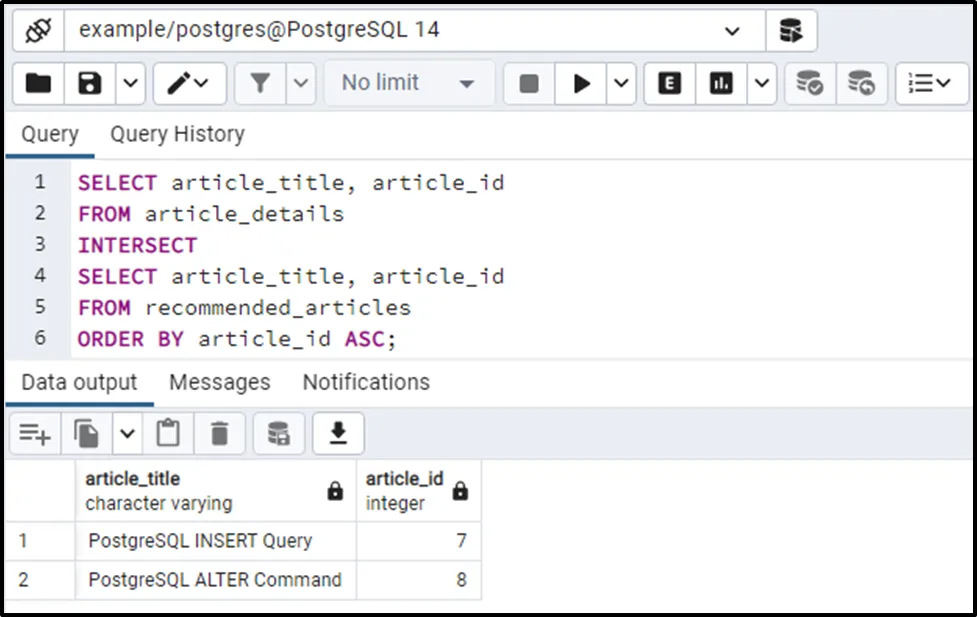Click the new connection database icon
977x617 pixels.
coord(791,31)
